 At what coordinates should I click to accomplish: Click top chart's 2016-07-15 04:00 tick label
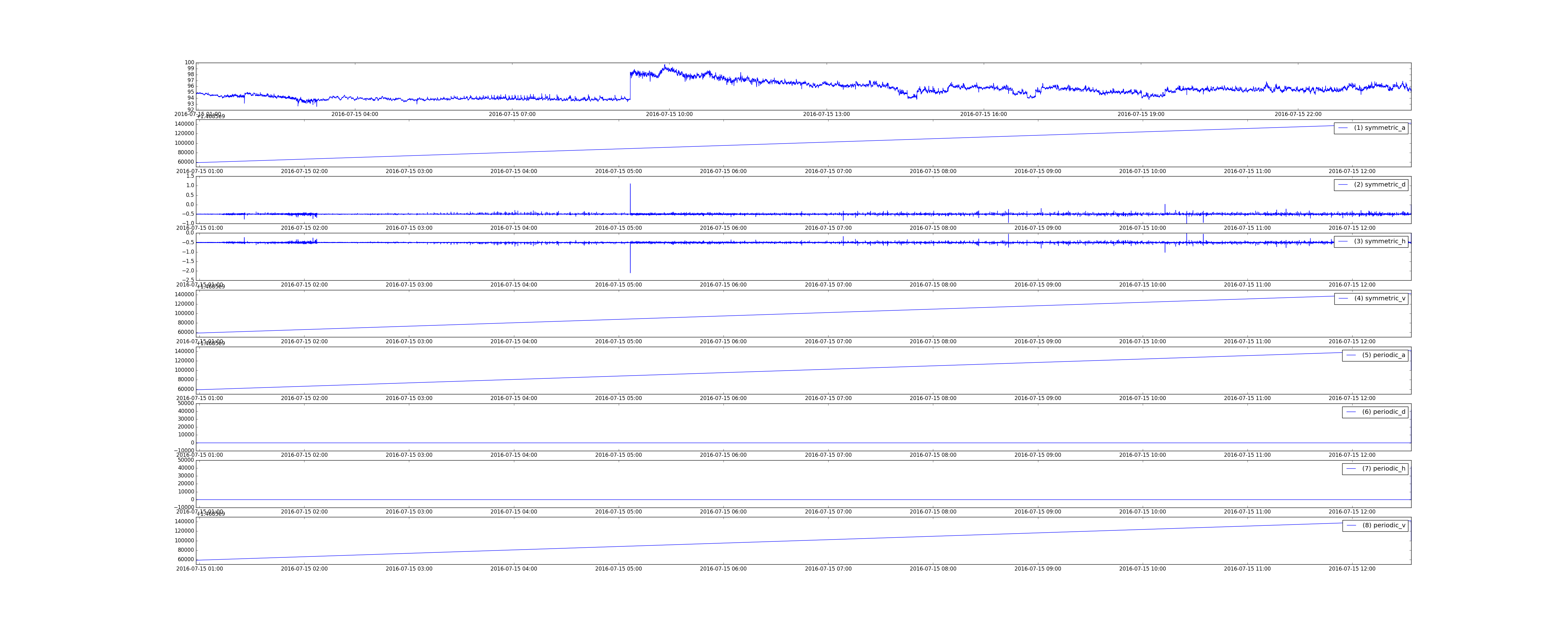[x=354, y=114]
